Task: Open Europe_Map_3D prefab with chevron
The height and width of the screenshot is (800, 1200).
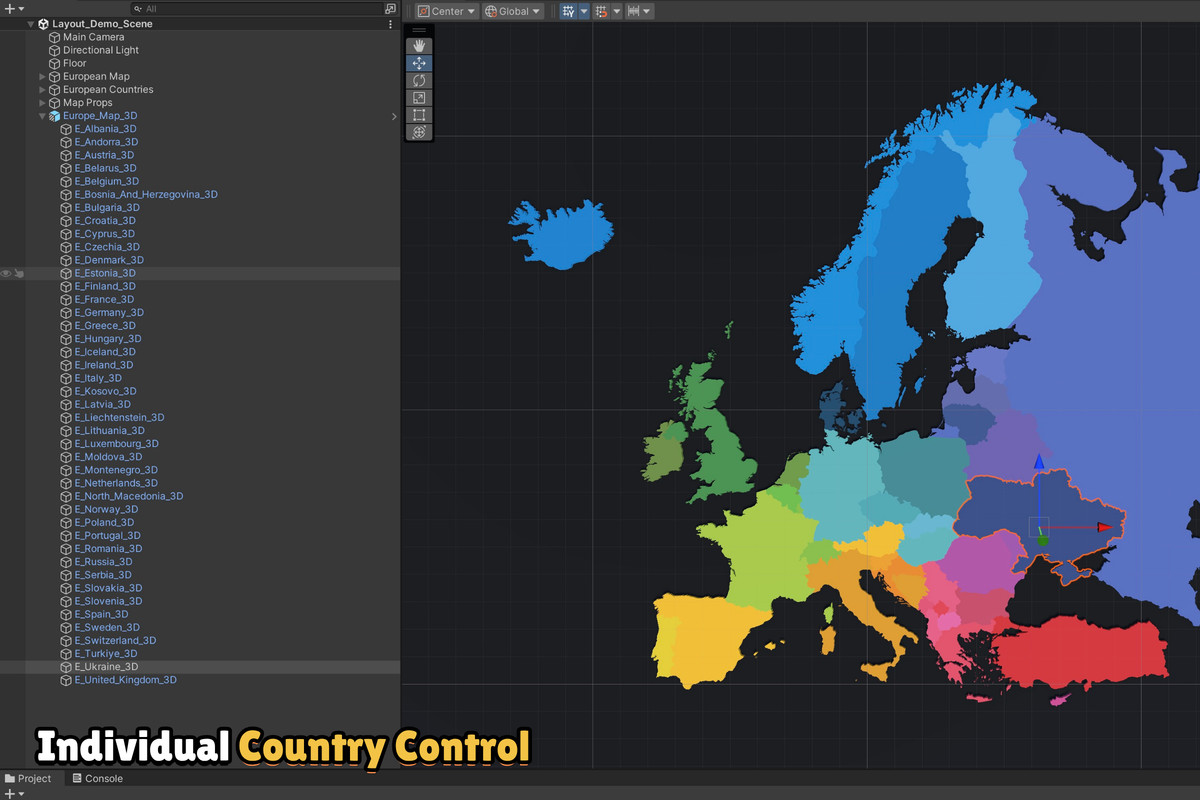Action: [393, 116]
